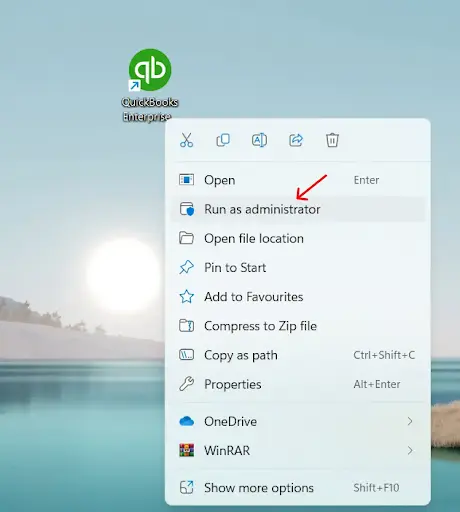The height and width of the screenshot is (512, 460).
Task: Select the QuickBooks Enterprise desktop shortcut icon
Action: 150,70
